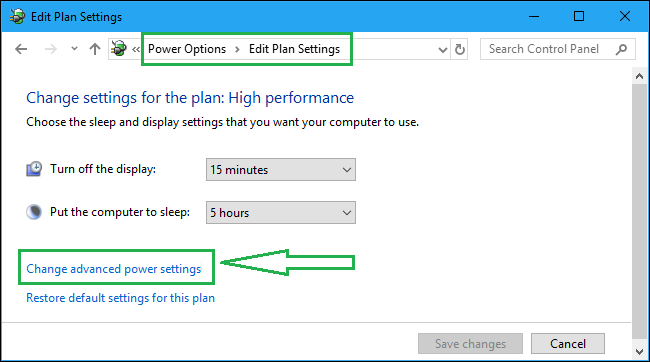
Task: Expand the address bar history dropdown
Action: pyautogui.click(x=443, y=50)
